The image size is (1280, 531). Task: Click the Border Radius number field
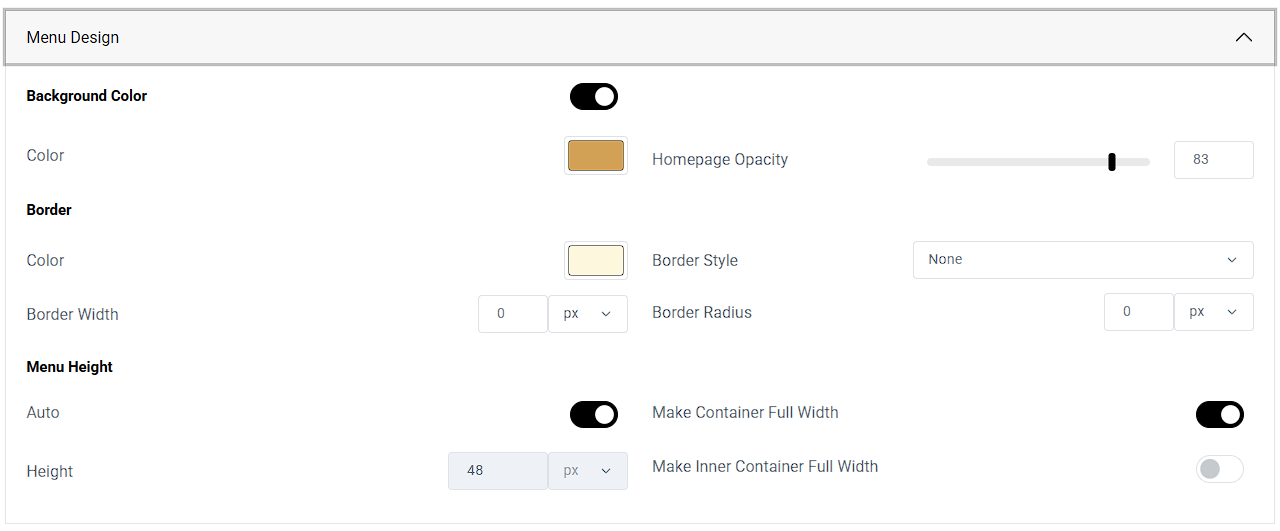[1138, 312]
